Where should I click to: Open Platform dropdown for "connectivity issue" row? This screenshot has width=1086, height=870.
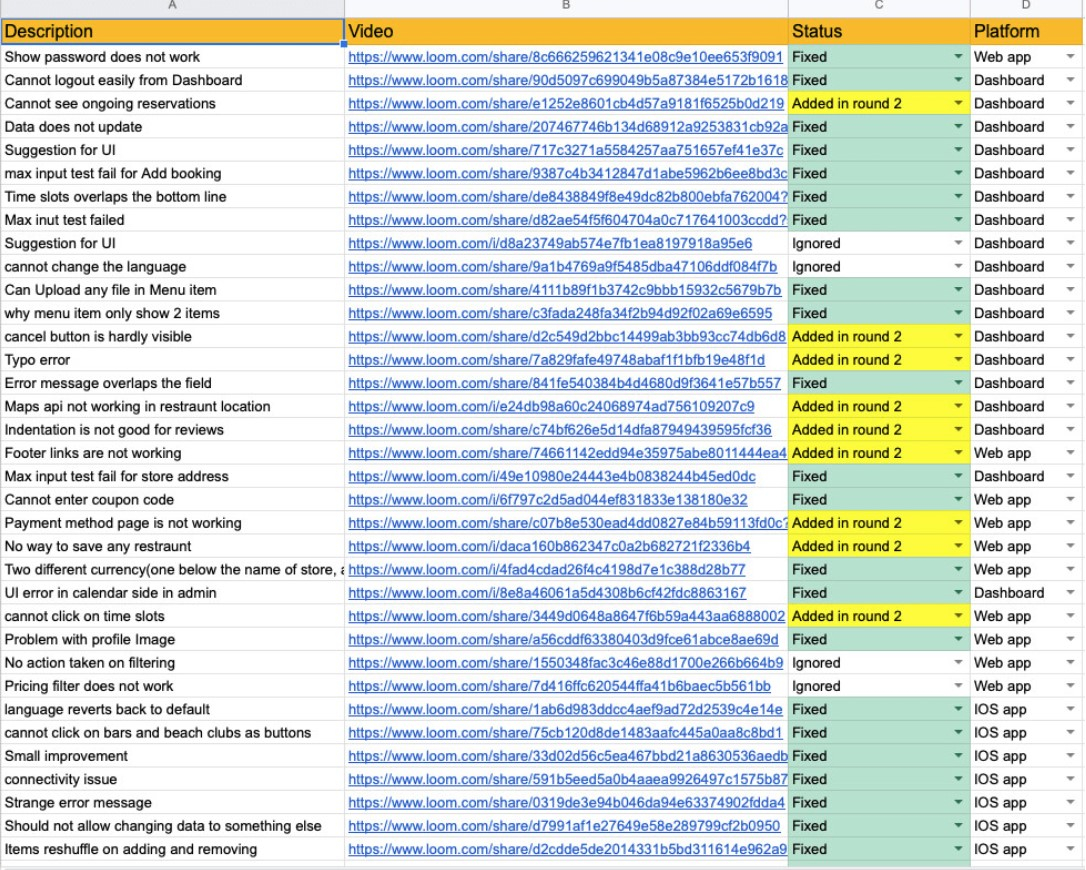1071,780
